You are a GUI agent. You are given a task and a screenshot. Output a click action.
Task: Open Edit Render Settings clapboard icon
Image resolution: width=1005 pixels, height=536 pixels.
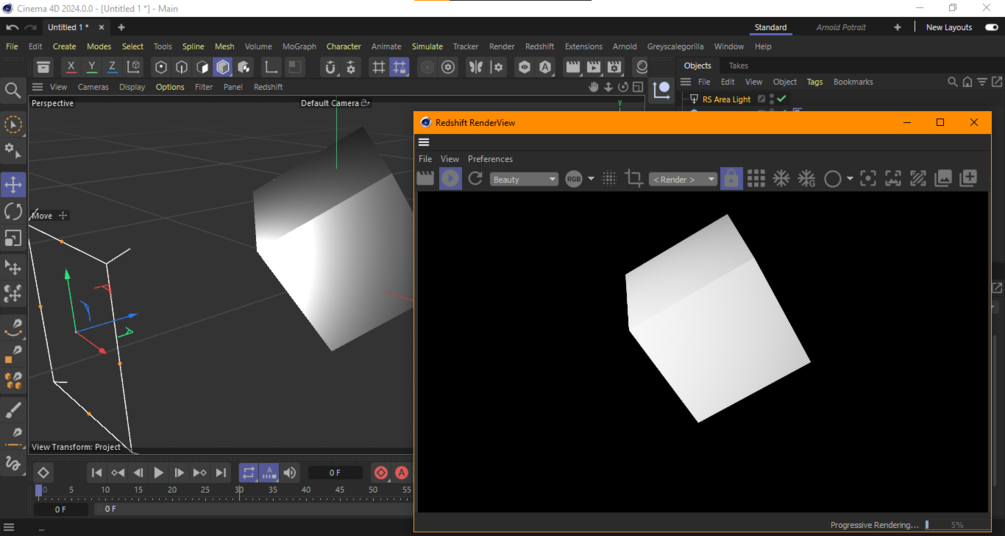tap(614, 67)
